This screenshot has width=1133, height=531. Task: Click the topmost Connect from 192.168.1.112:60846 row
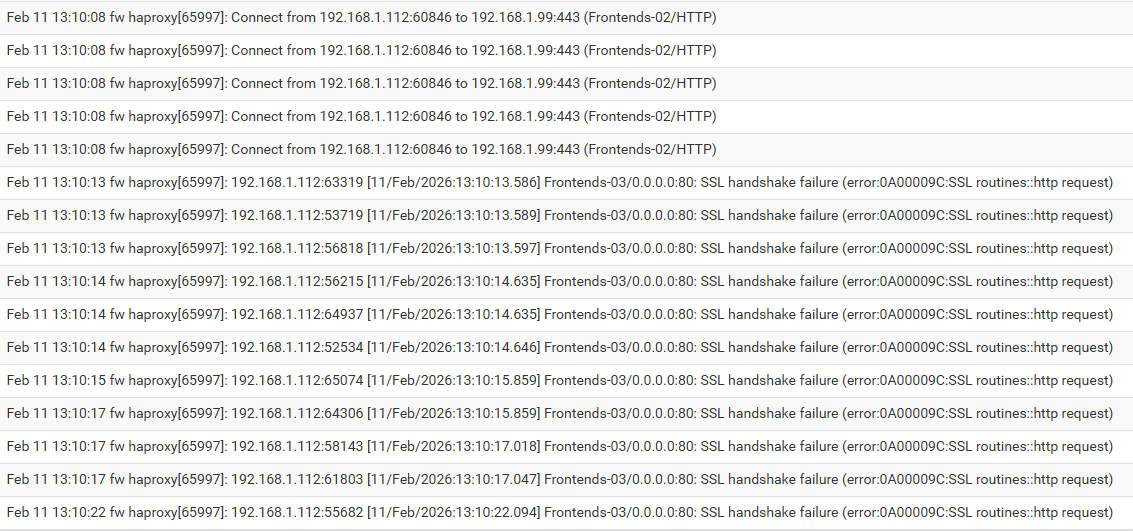pyautogui.click(x=361, y=17)
